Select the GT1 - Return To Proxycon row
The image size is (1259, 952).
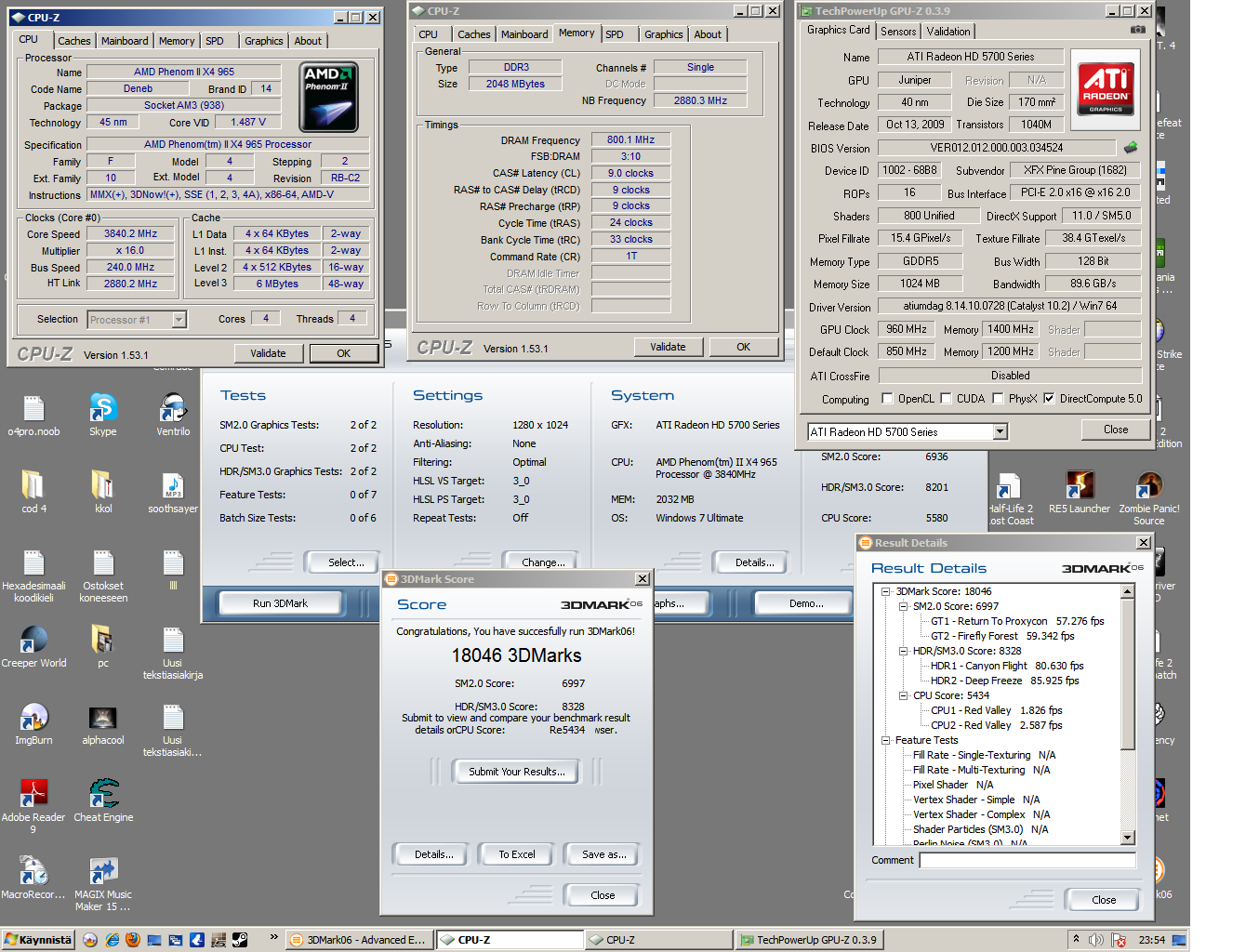1017,621
